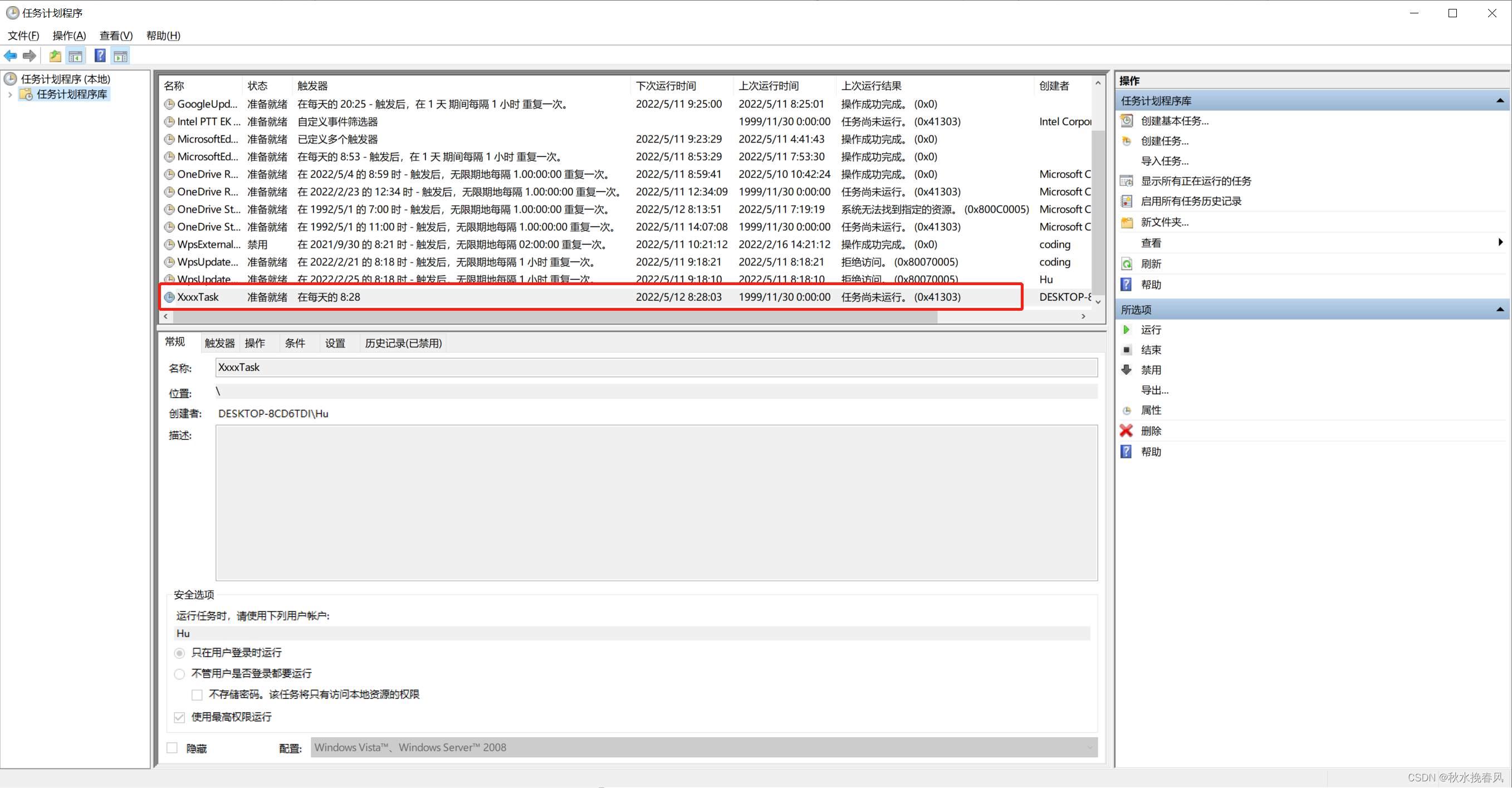The height and width of the screenshot is (788, 1512).
Task: Click the green 运行 play icon
Action: coord(1127,330)
